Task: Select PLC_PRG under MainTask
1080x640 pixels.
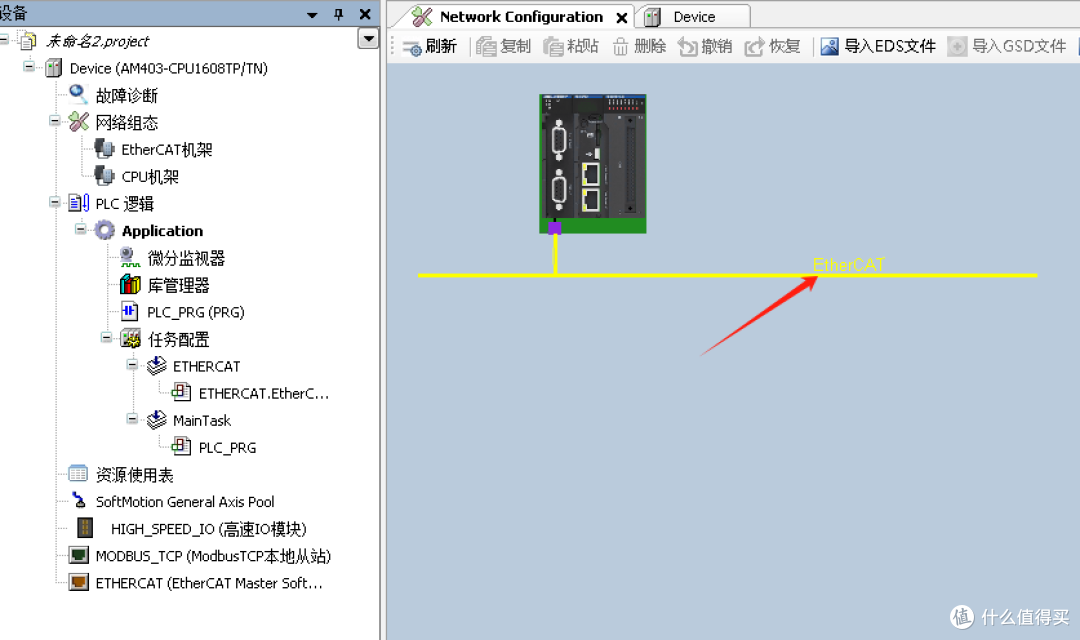Action: click(x=227, y=447)
